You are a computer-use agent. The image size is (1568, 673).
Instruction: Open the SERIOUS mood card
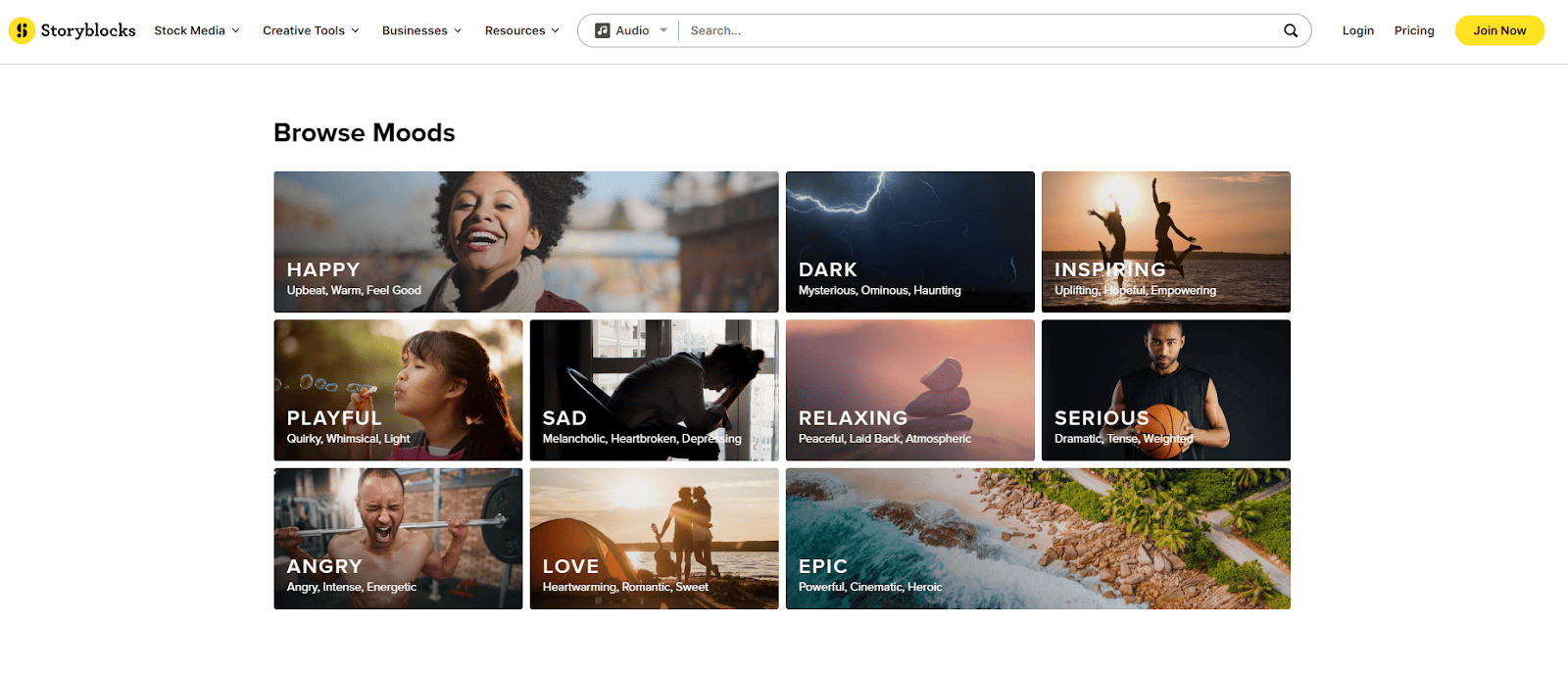click(x=1166, y=390)
